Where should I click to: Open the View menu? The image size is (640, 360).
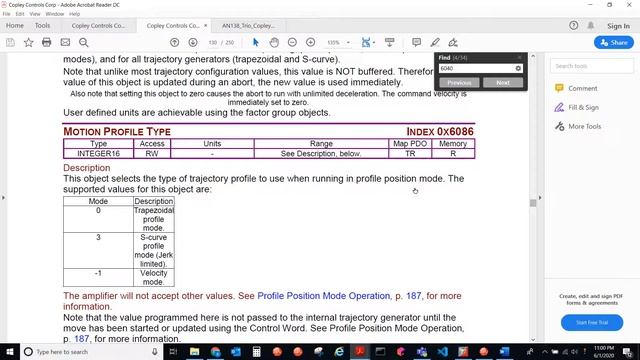point(35,14)
